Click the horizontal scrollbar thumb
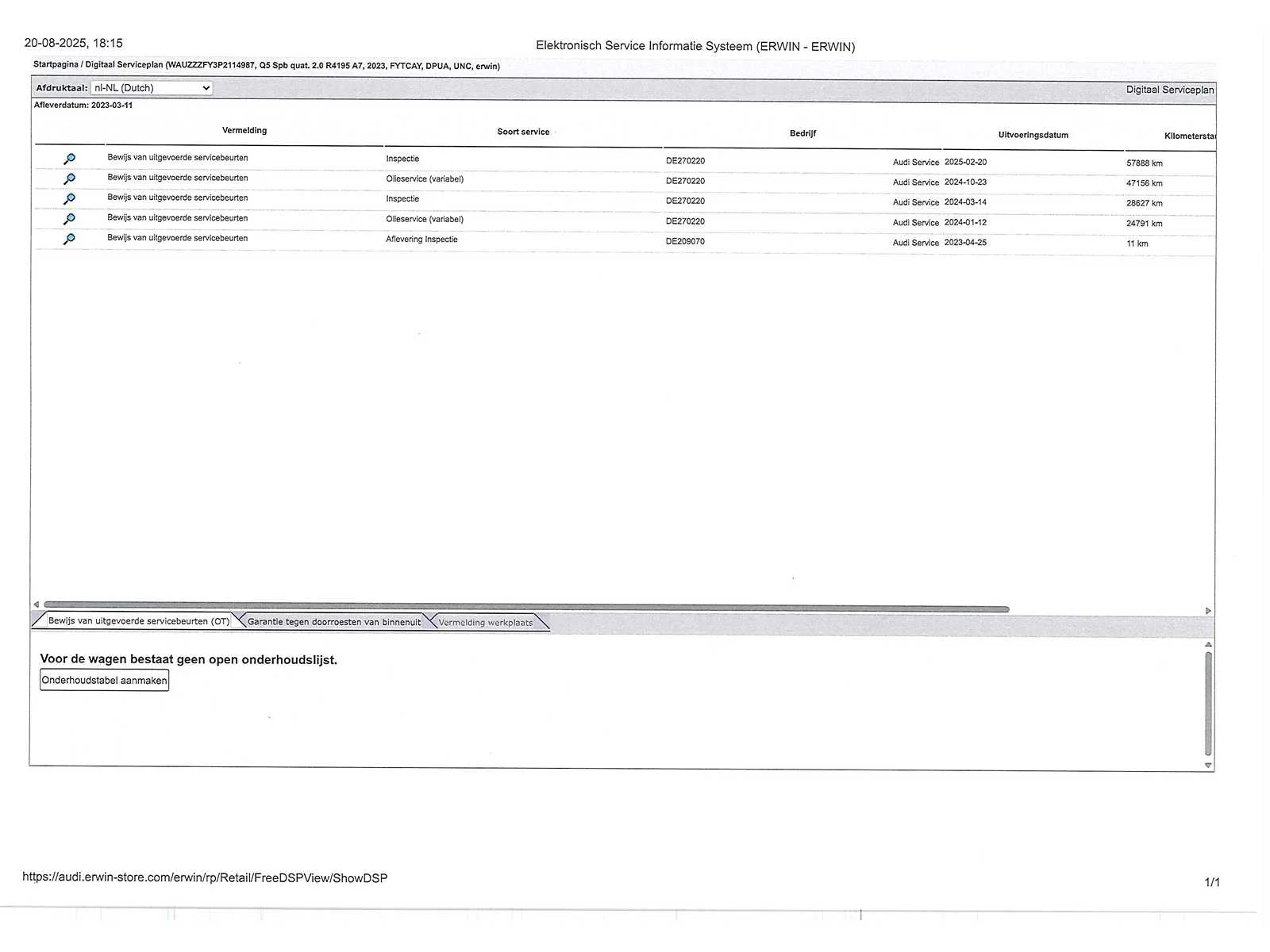The height and width of the screenshot is (952, 1270). pyautogui.click(x=525, y=608)
